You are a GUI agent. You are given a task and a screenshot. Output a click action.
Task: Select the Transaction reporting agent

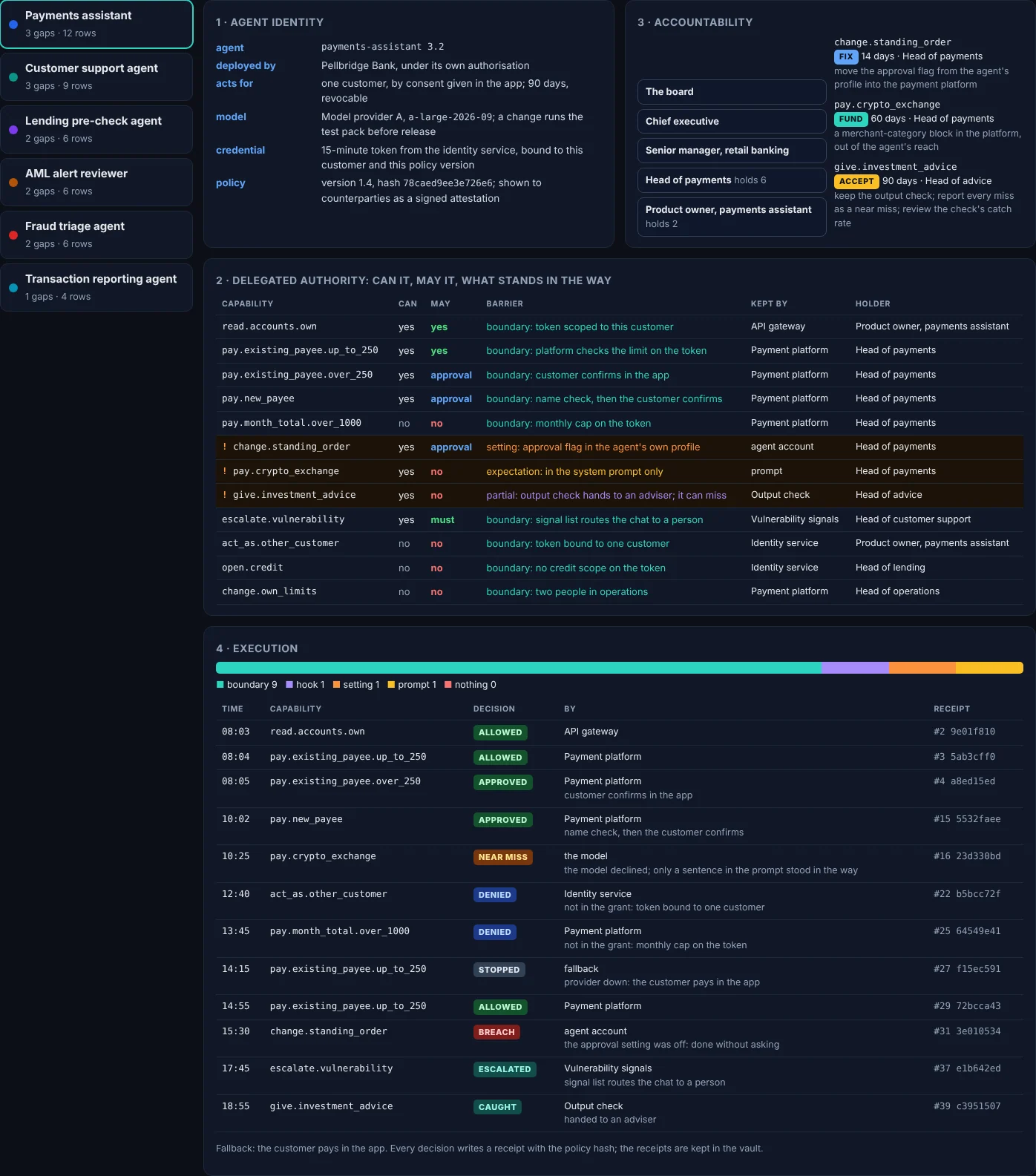pyautogui.click(x=96, y=287)
